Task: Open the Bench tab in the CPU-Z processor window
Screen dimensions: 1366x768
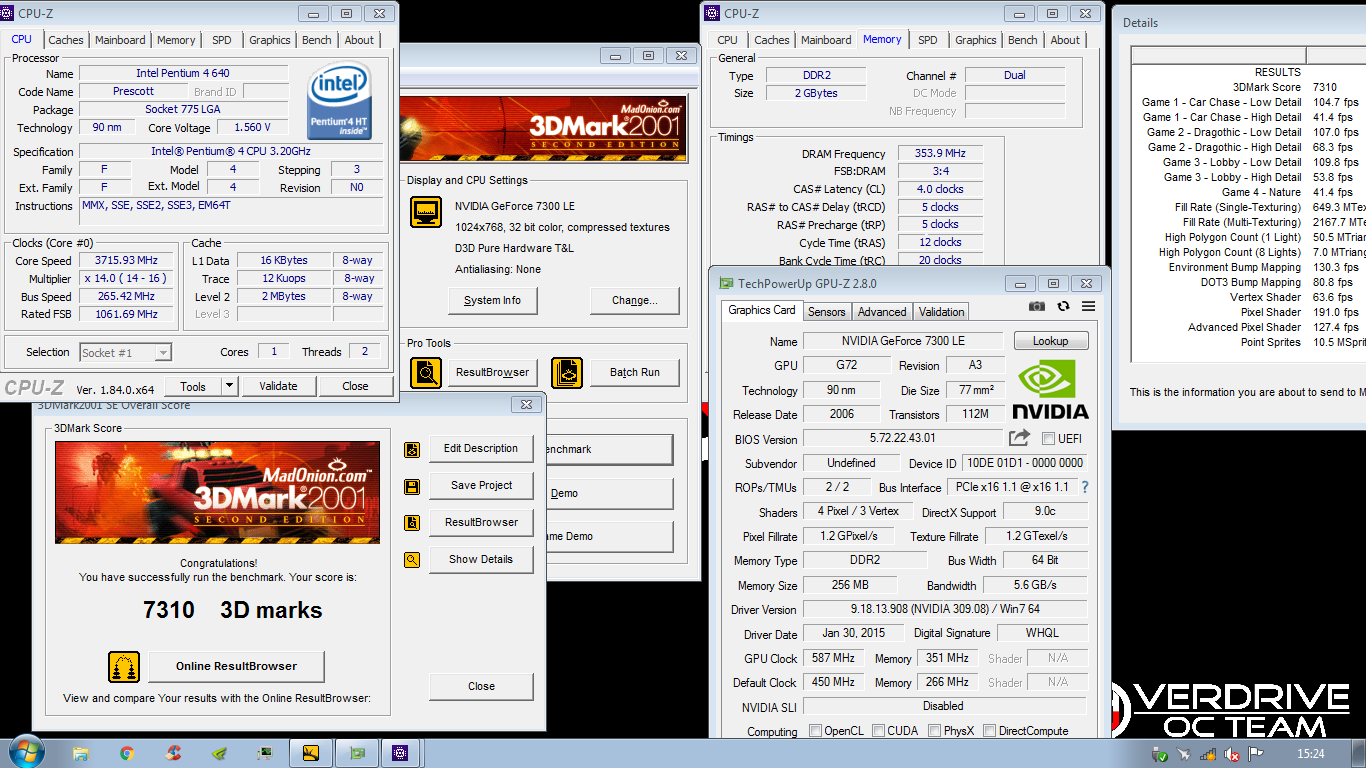Action: pyautogui.click(x=317, y=40)
